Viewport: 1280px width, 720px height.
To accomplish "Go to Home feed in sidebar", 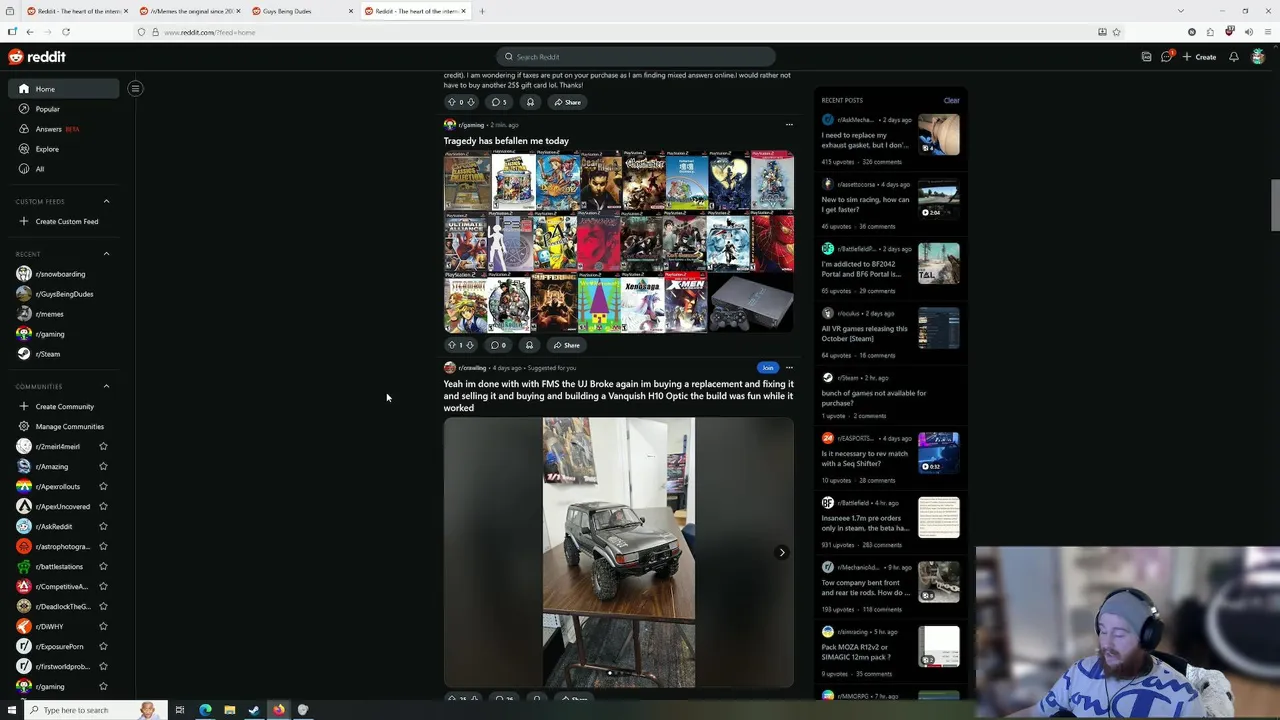I will tap(64, 89).
